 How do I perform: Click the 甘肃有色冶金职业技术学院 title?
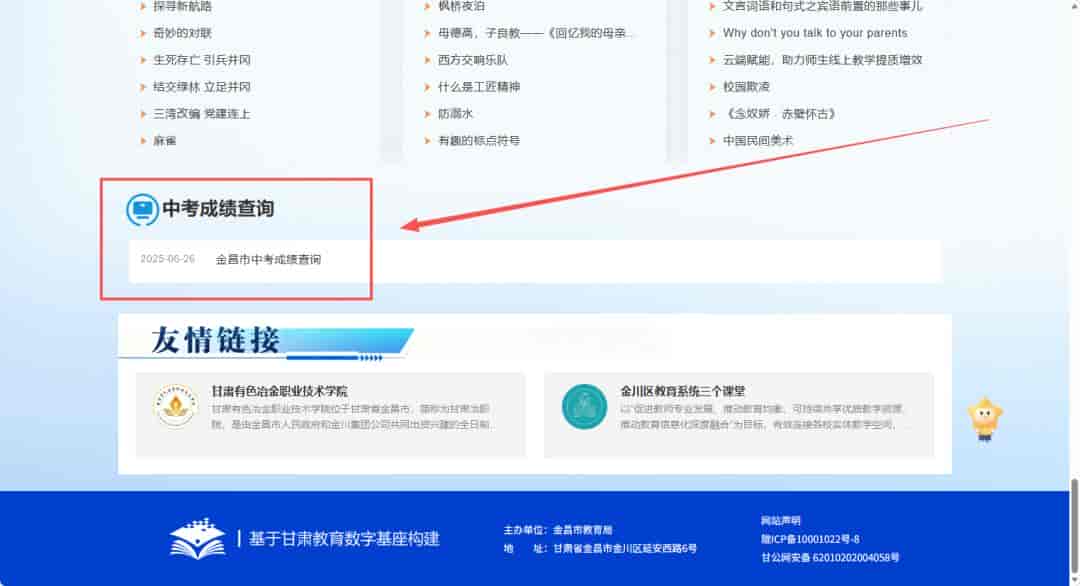point(279,391)
